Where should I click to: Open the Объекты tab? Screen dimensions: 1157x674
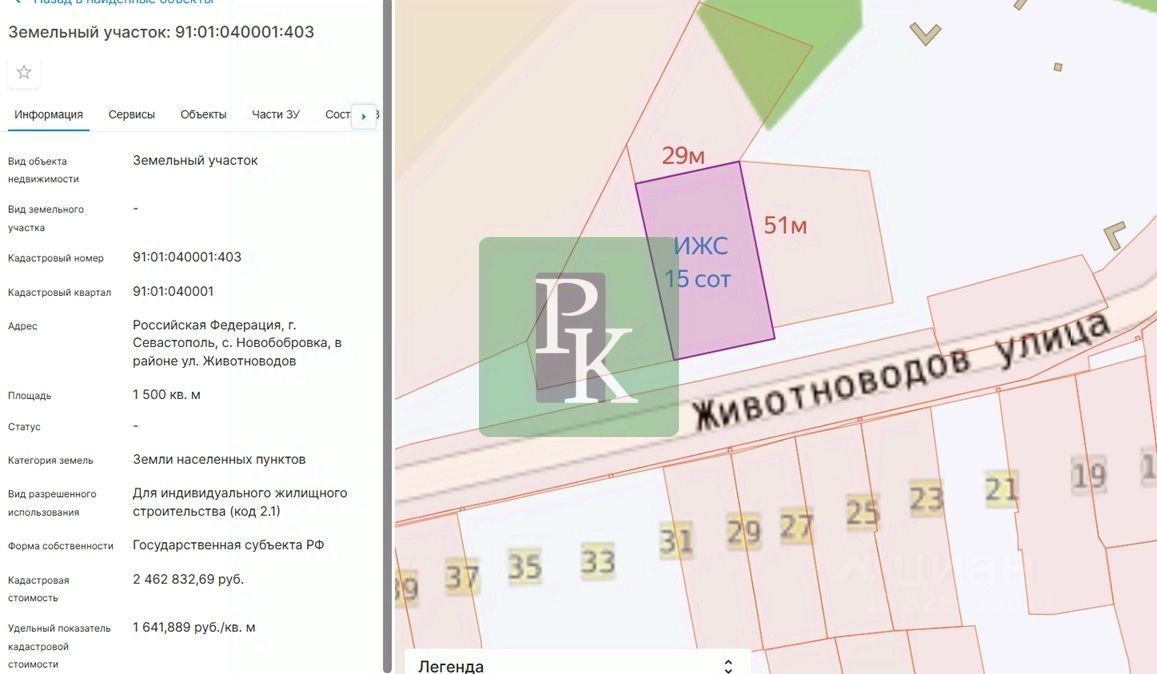(x=203, y=115)
